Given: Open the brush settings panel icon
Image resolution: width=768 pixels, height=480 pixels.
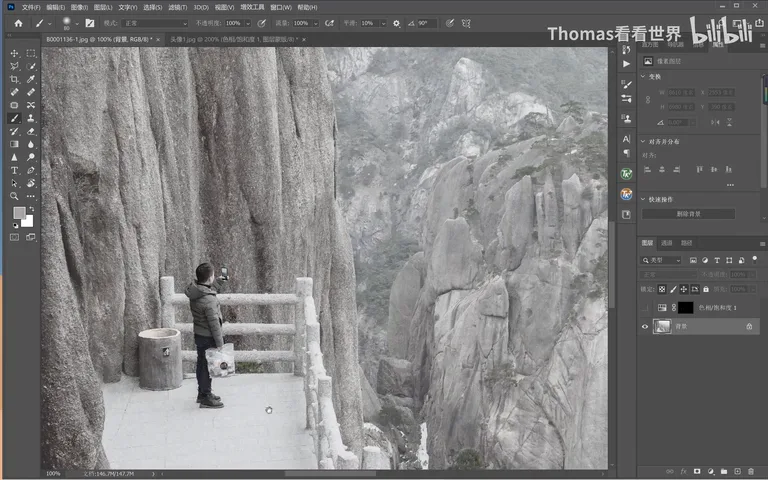Looking at the screenshot, I should (x=90, y=23).
